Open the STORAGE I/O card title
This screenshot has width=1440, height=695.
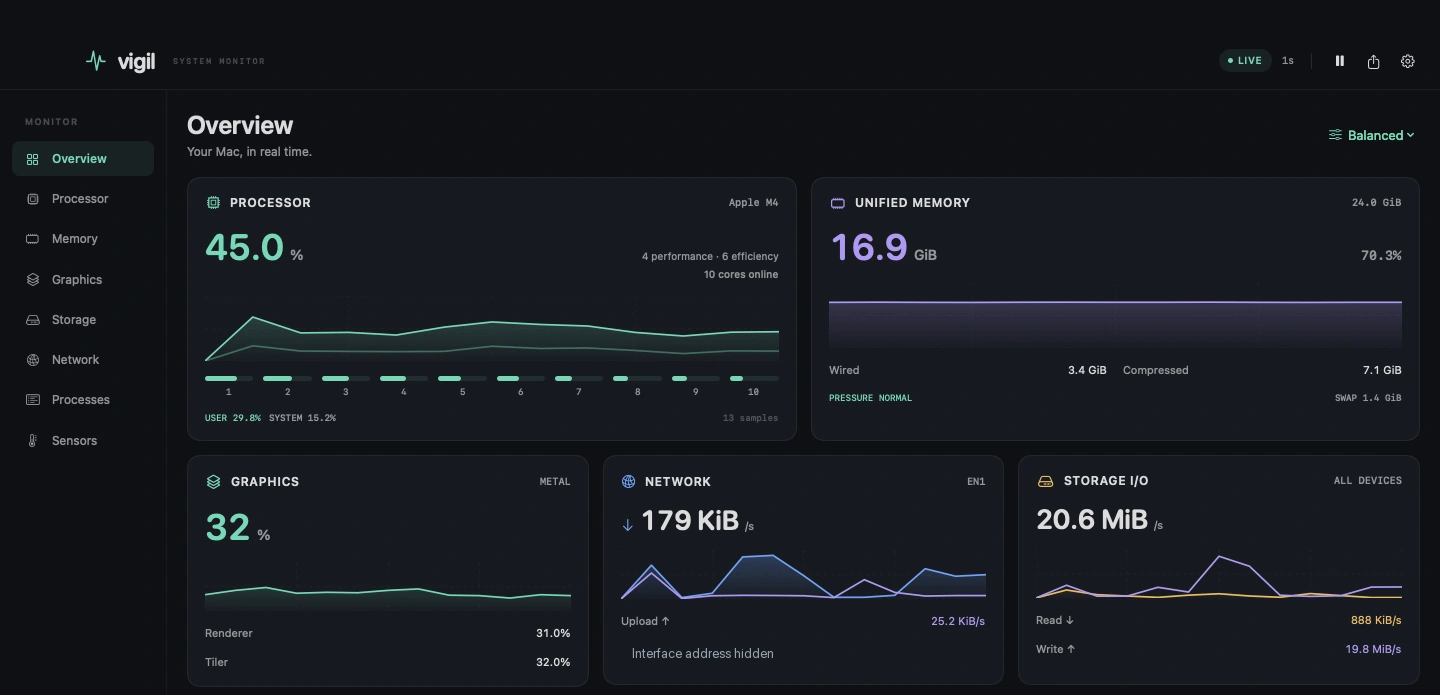(x=1106, y=482)
